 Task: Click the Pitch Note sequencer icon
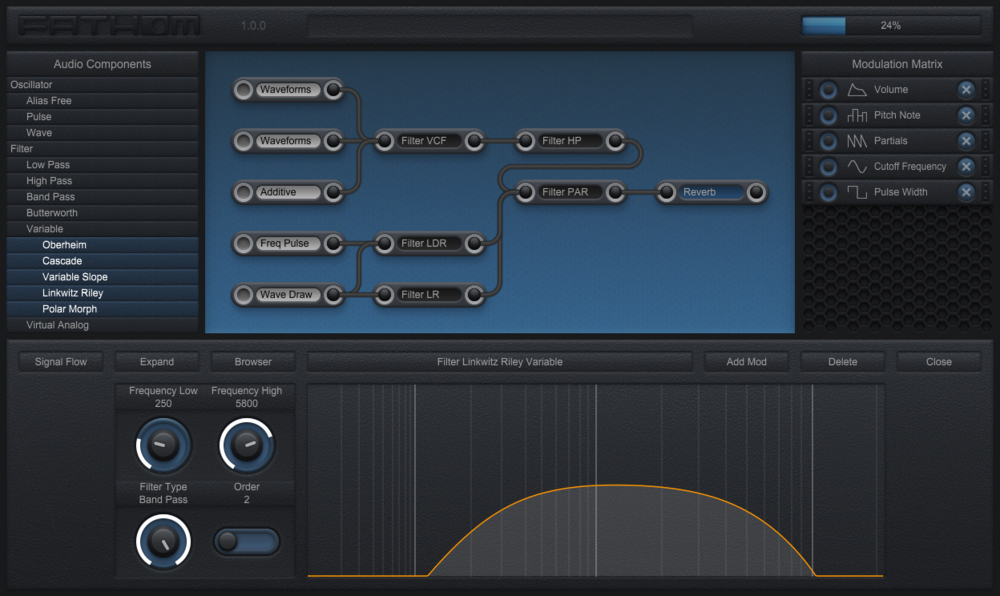click(x=857, y=115)
